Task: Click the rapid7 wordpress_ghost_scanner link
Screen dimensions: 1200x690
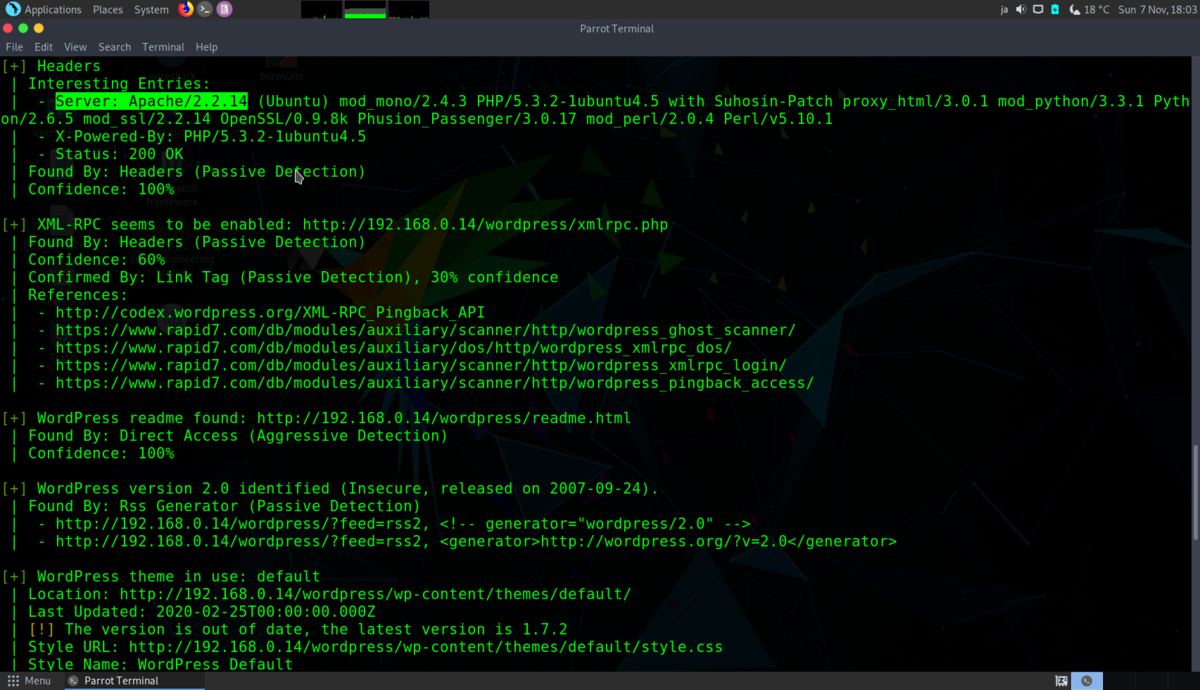Action: coord(425,330)
